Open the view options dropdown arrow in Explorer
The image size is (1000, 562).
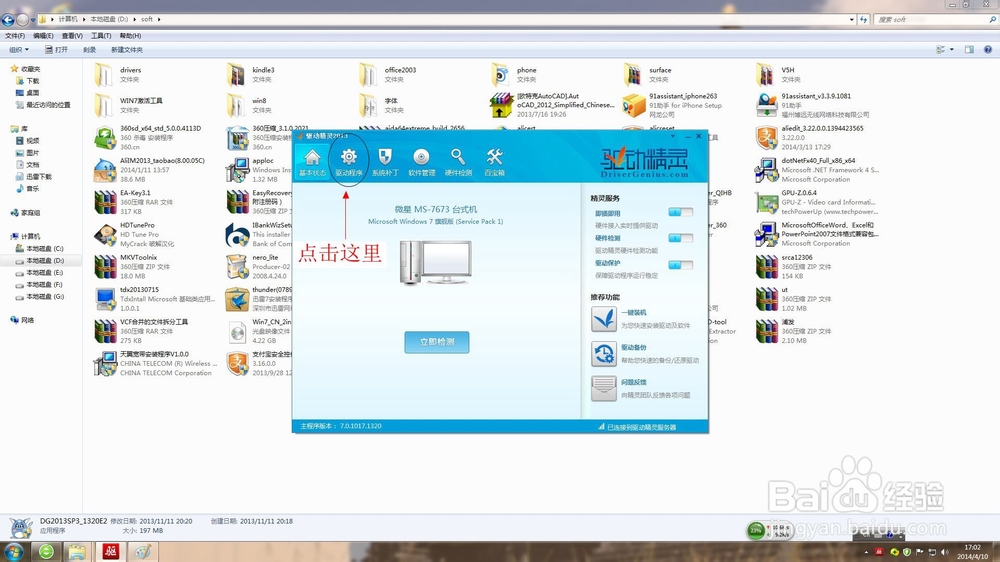pos(952,50)
